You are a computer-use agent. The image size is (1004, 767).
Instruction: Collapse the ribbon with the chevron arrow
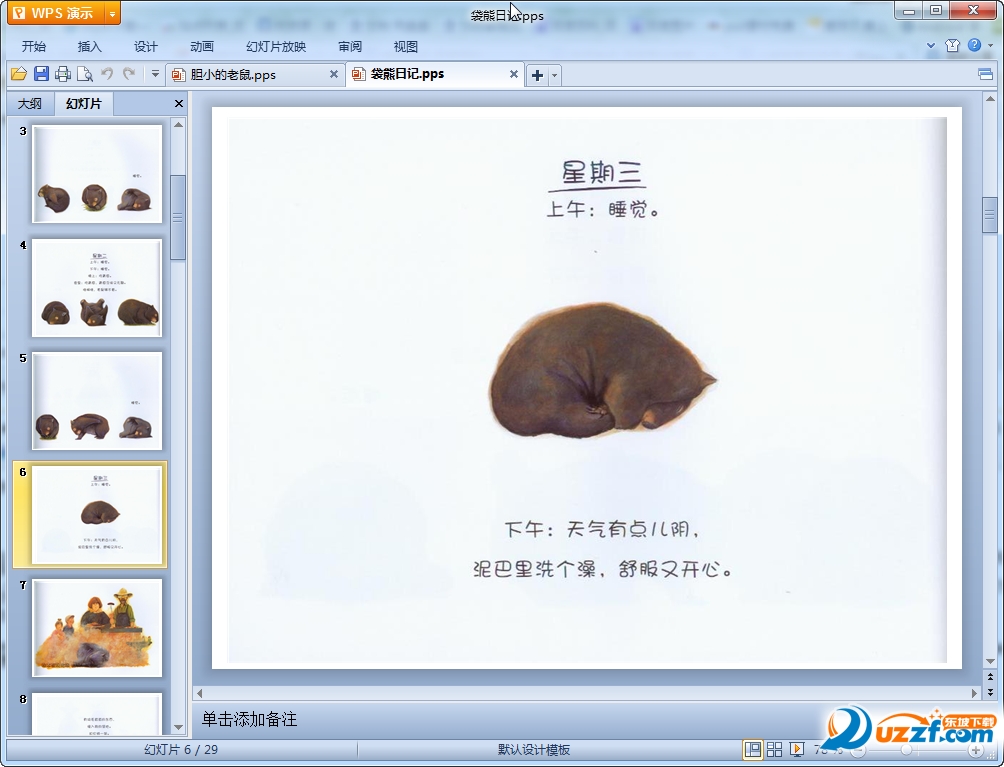[x=931, y=45]
